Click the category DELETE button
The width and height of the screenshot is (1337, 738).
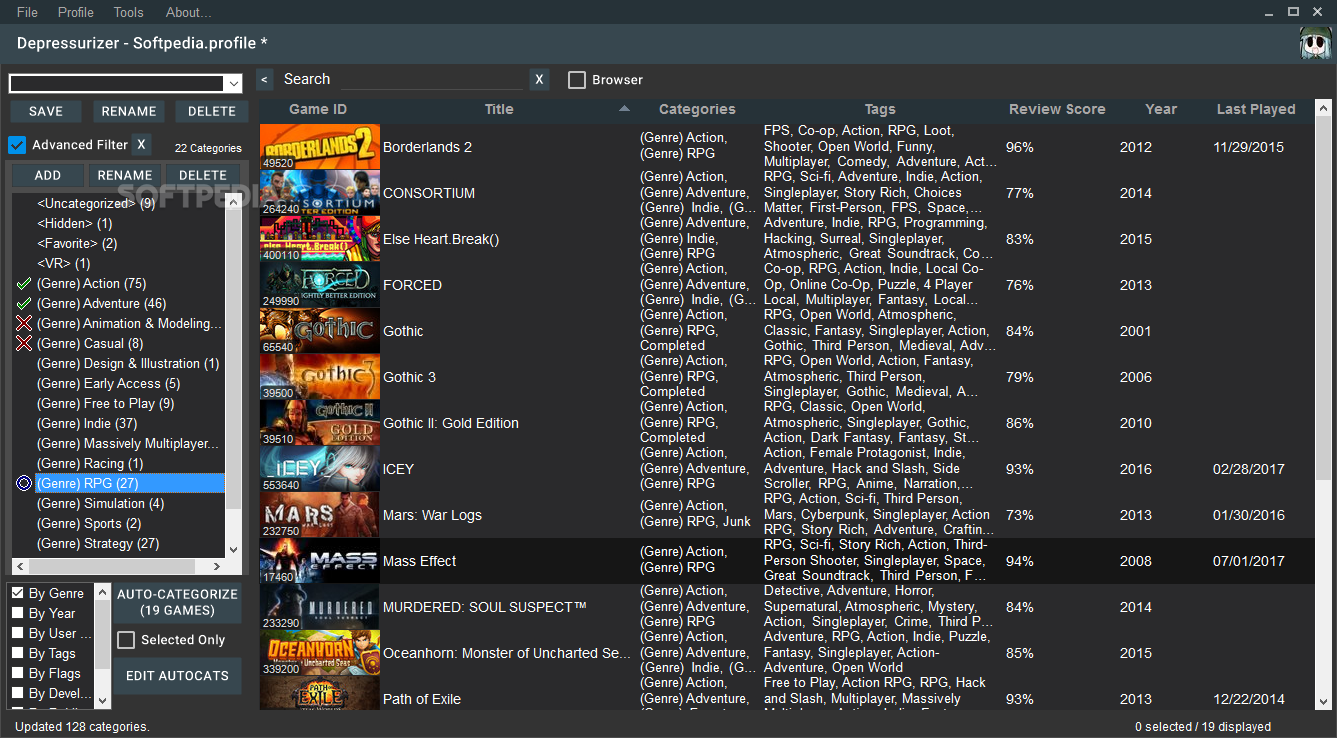click(x=203, y=175)
